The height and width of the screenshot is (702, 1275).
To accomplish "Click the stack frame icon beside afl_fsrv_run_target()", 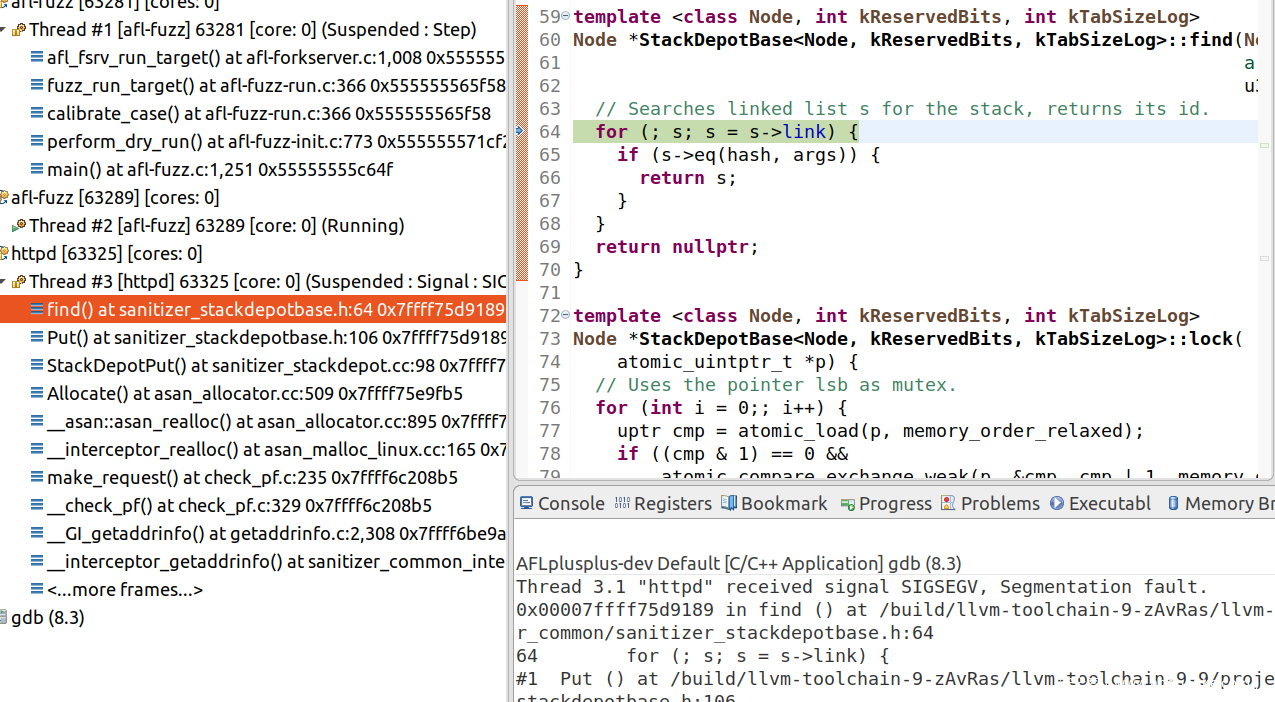I will [x=37, y=58].
